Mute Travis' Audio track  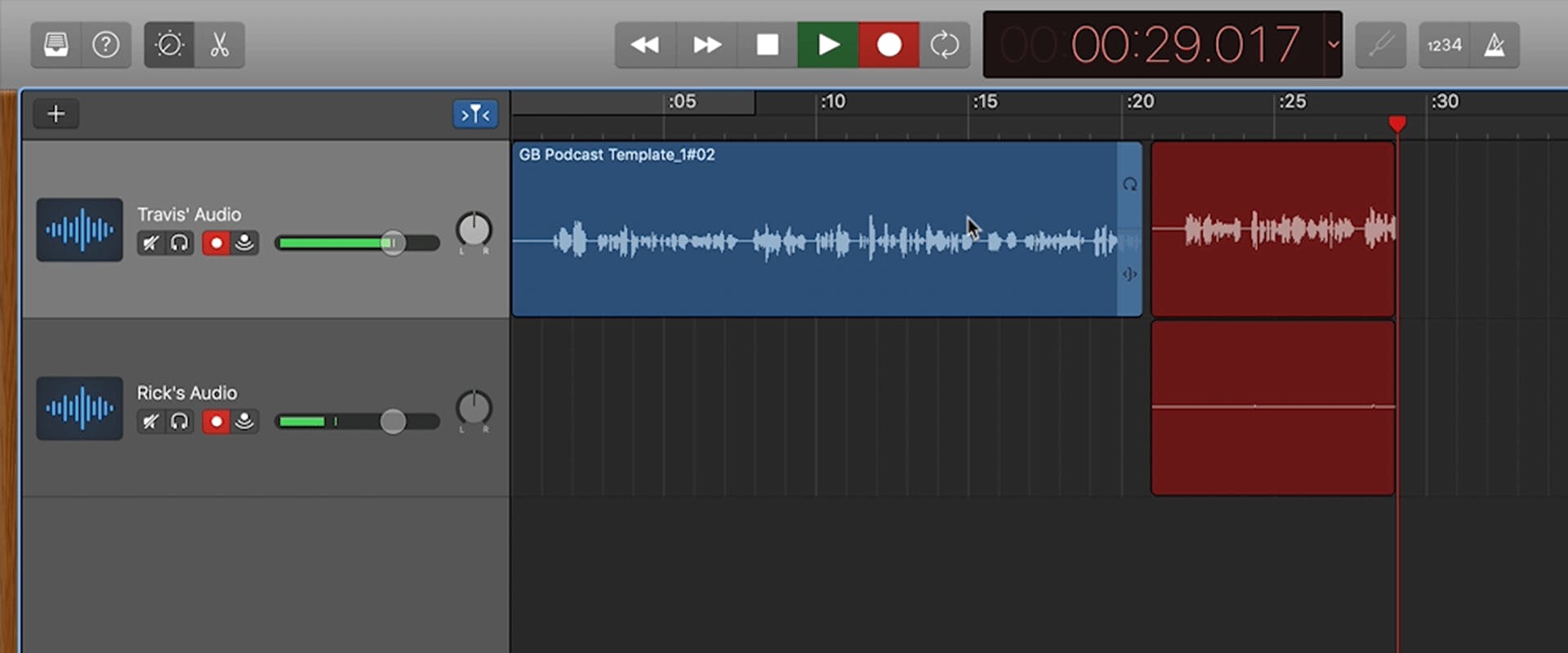pyautogui.click(x=150, y=243)
